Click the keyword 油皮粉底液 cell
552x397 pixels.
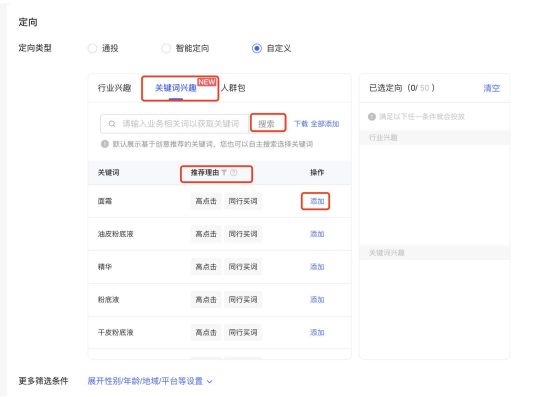[x=115, y=234]
